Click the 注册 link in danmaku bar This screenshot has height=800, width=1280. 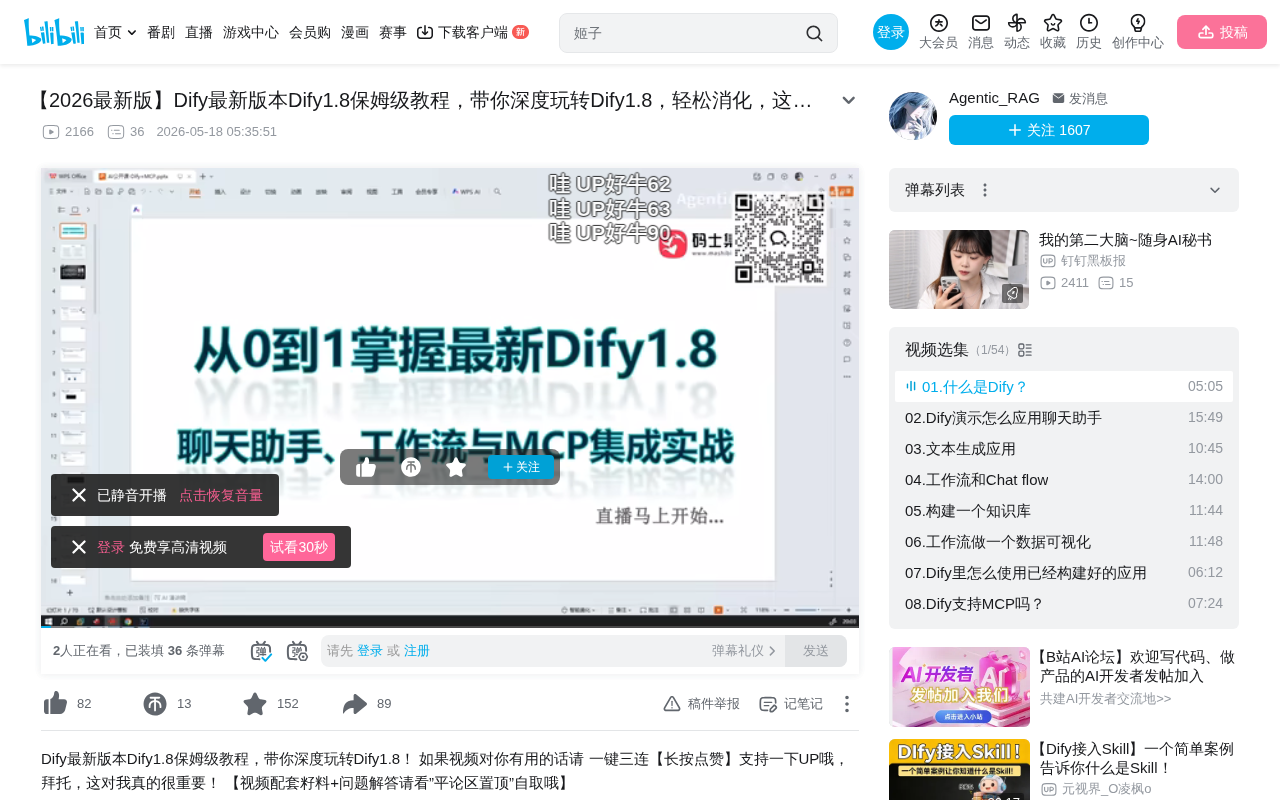click(417, 651)
